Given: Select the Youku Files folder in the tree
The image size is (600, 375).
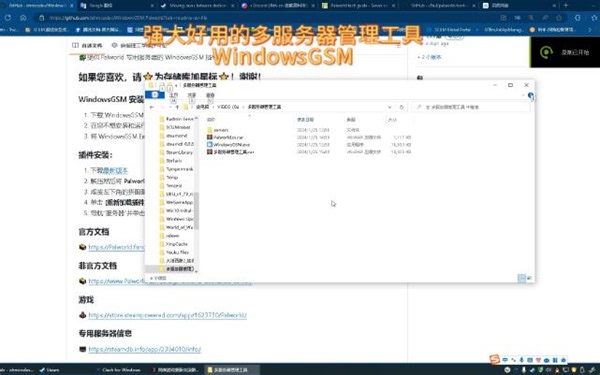Looking at the screenshot, I should click(174, 253).
